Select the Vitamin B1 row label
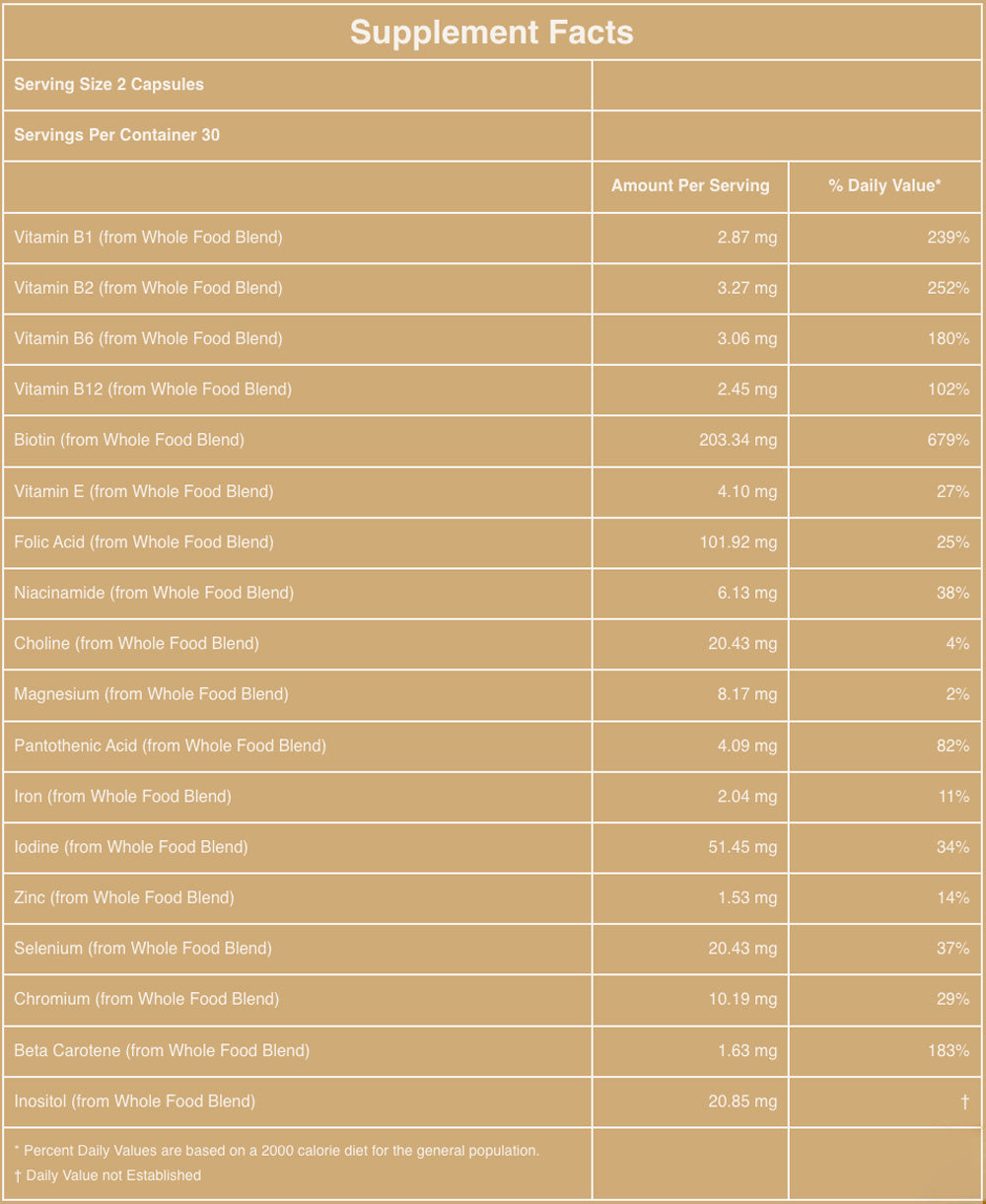Image resolution: width=986 pixels, height=1204 pixels. click(148, 237)
